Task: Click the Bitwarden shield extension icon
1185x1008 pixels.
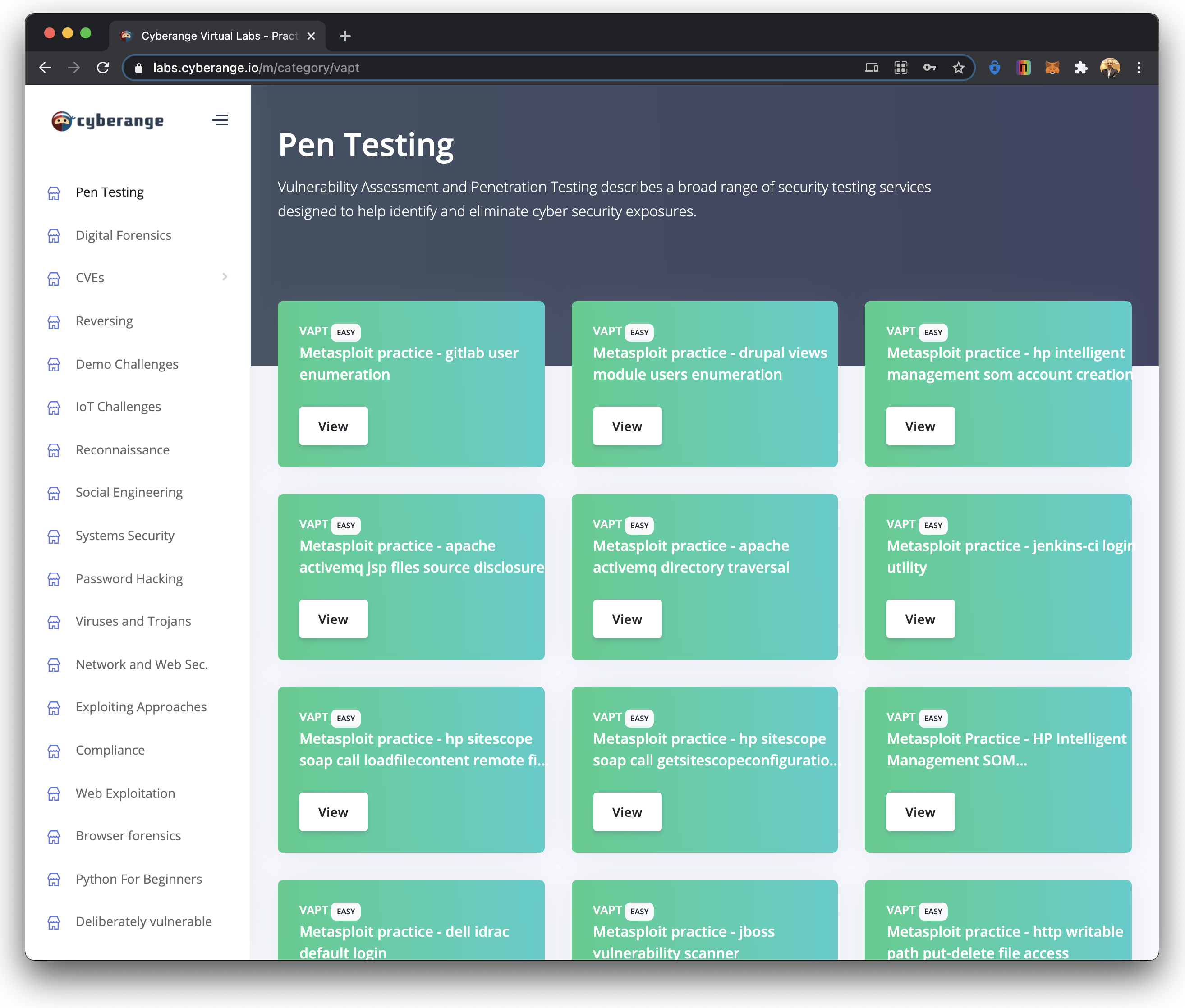Action: click(995, 68)
